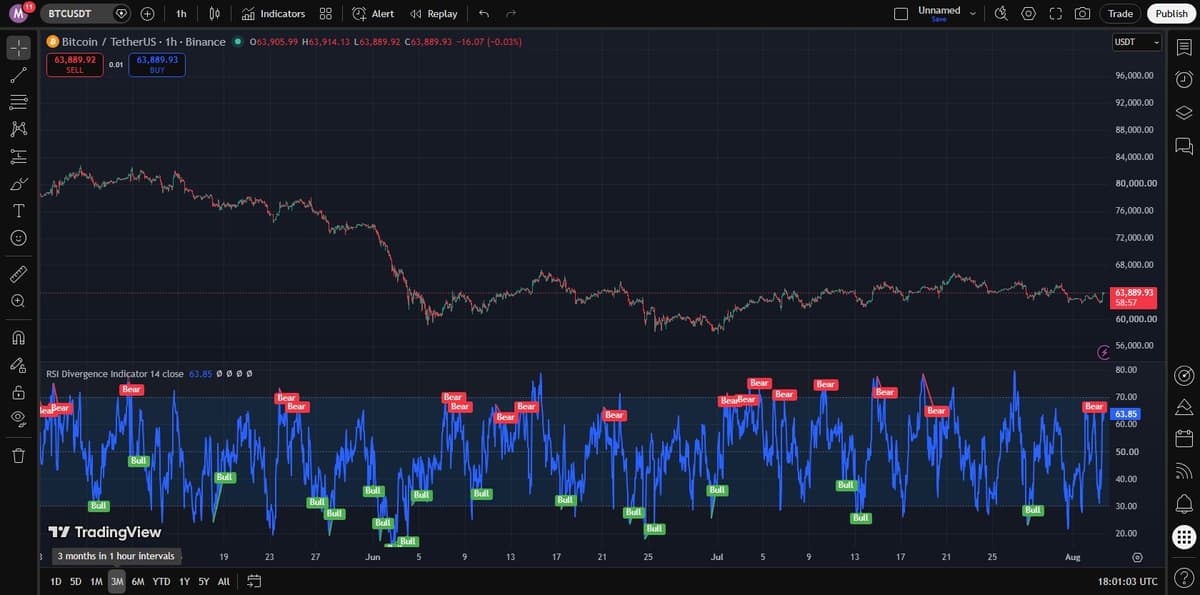Open chats panel in right sidebar
Screen dimensions: 1200x595
tap(1184, 146)
